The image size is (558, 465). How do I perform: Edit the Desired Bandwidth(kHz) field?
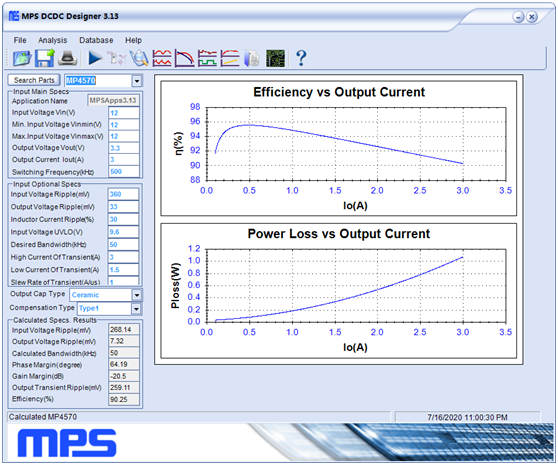(123, 245)
